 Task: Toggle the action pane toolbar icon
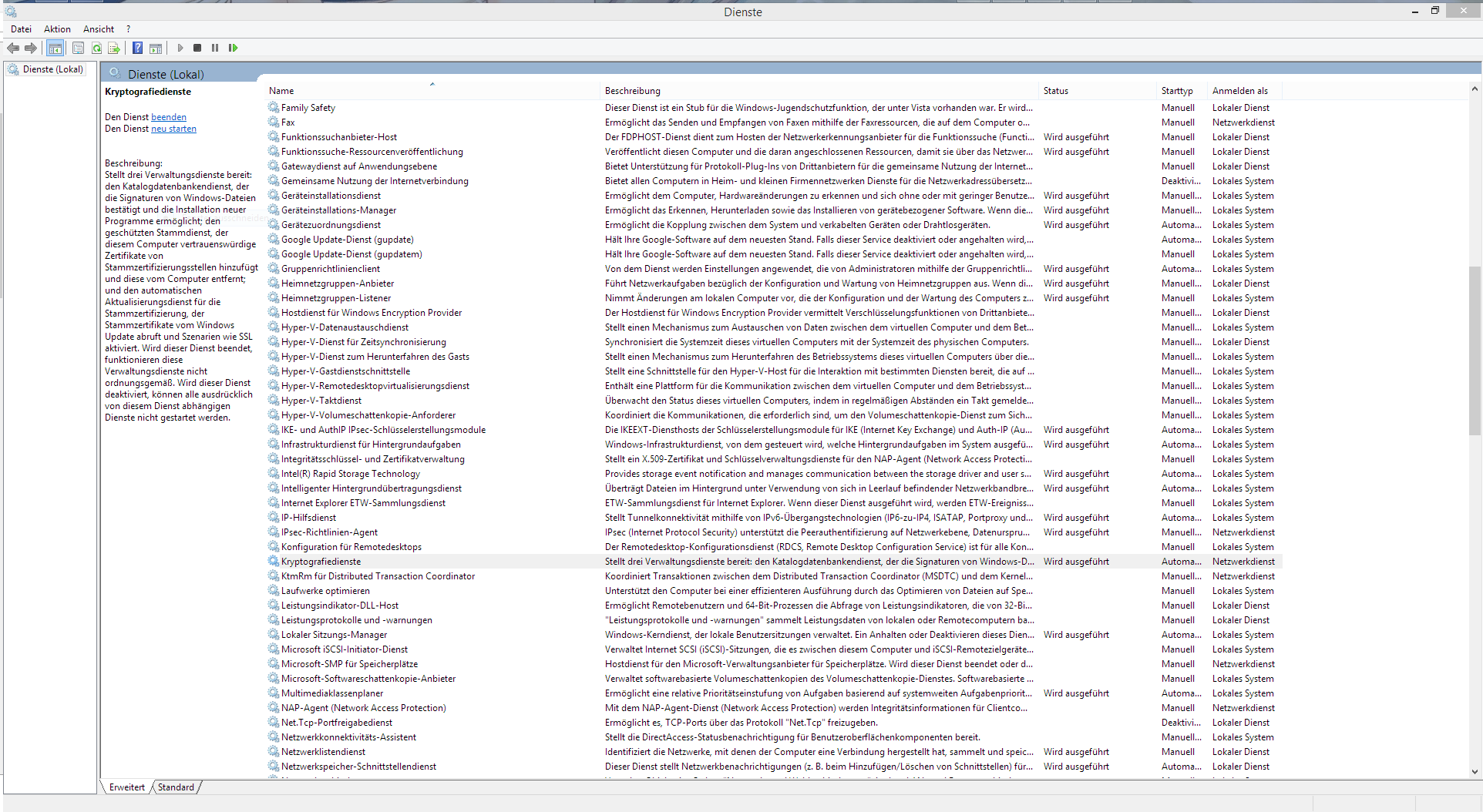(156, 48)
